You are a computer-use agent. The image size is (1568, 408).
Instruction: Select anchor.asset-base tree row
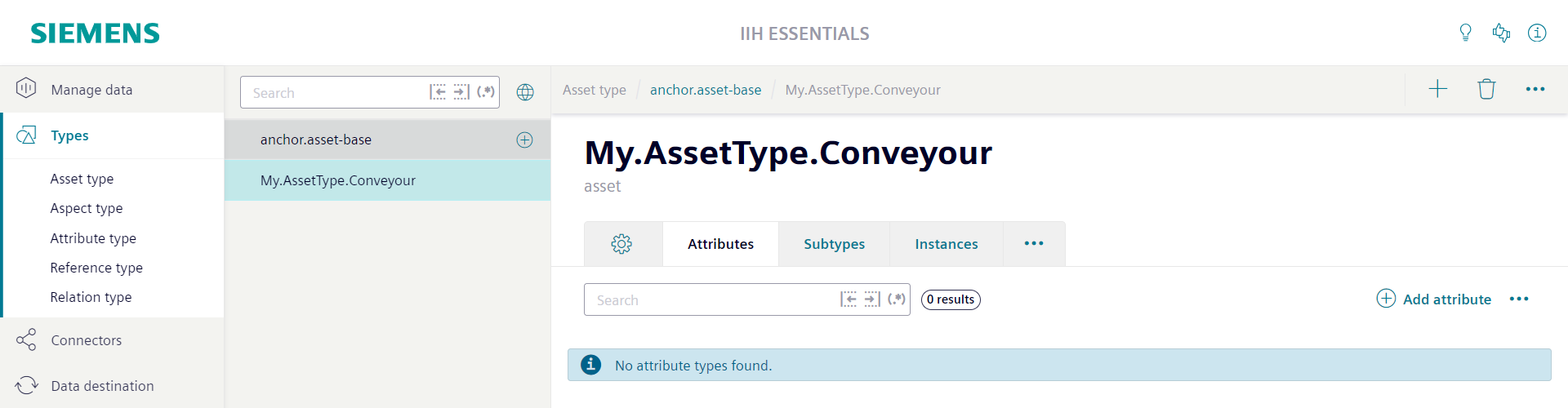tap(387, 140)
